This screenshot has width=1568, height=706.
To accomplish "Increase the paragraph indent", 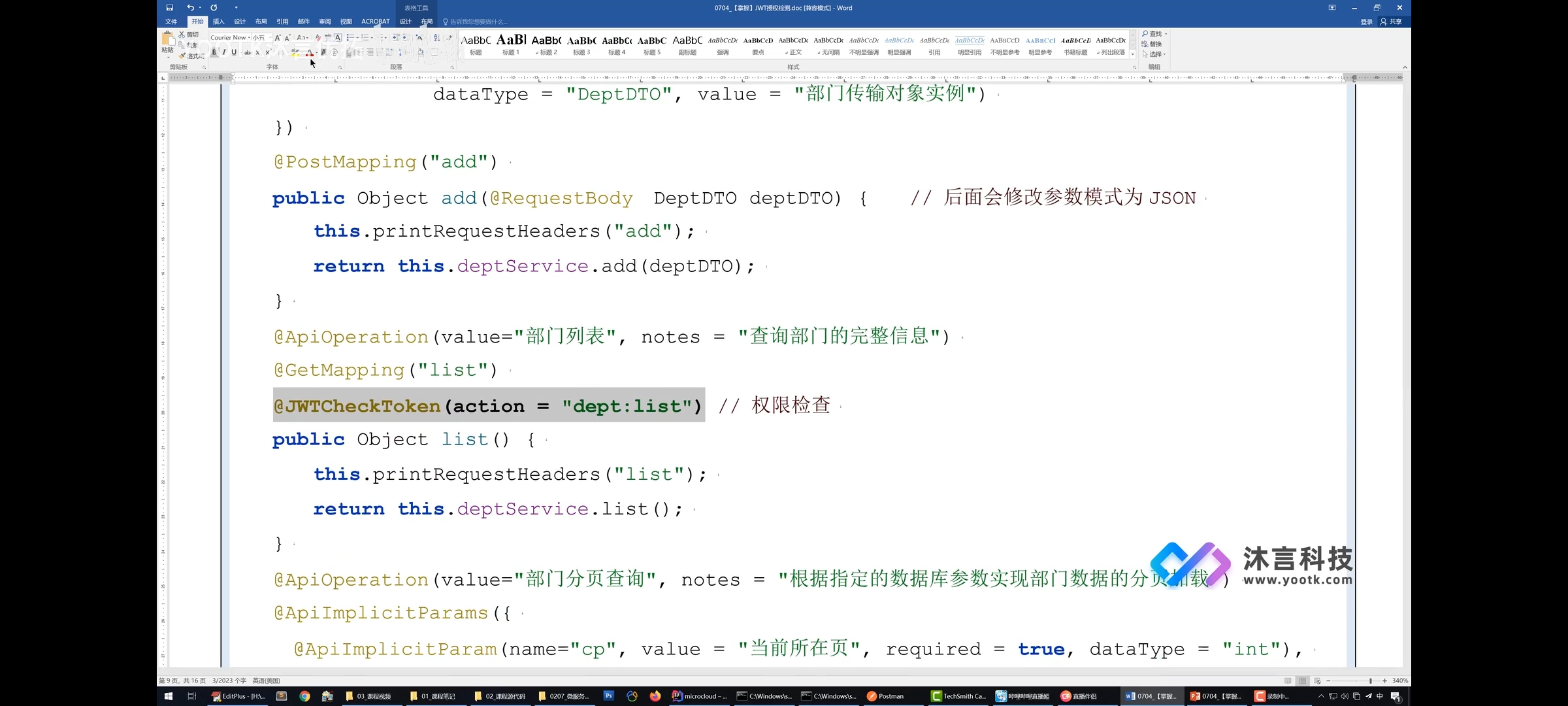I will 406,38.
